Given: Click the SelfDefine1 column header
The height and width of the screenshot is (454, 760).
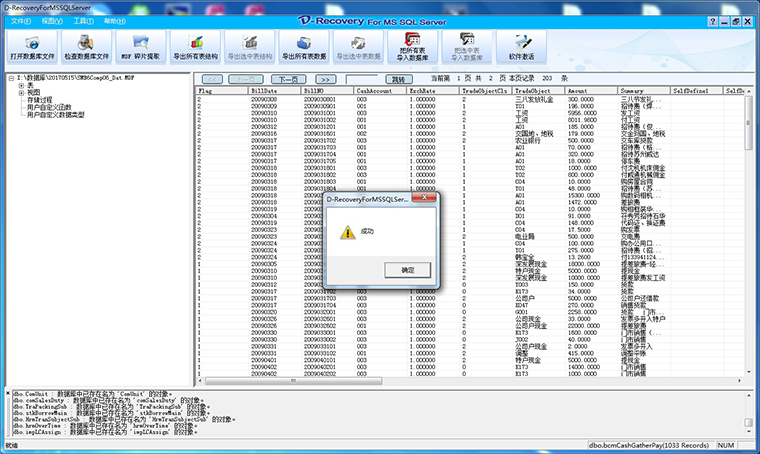Looking at the screenshot, I should pos(697,91).
